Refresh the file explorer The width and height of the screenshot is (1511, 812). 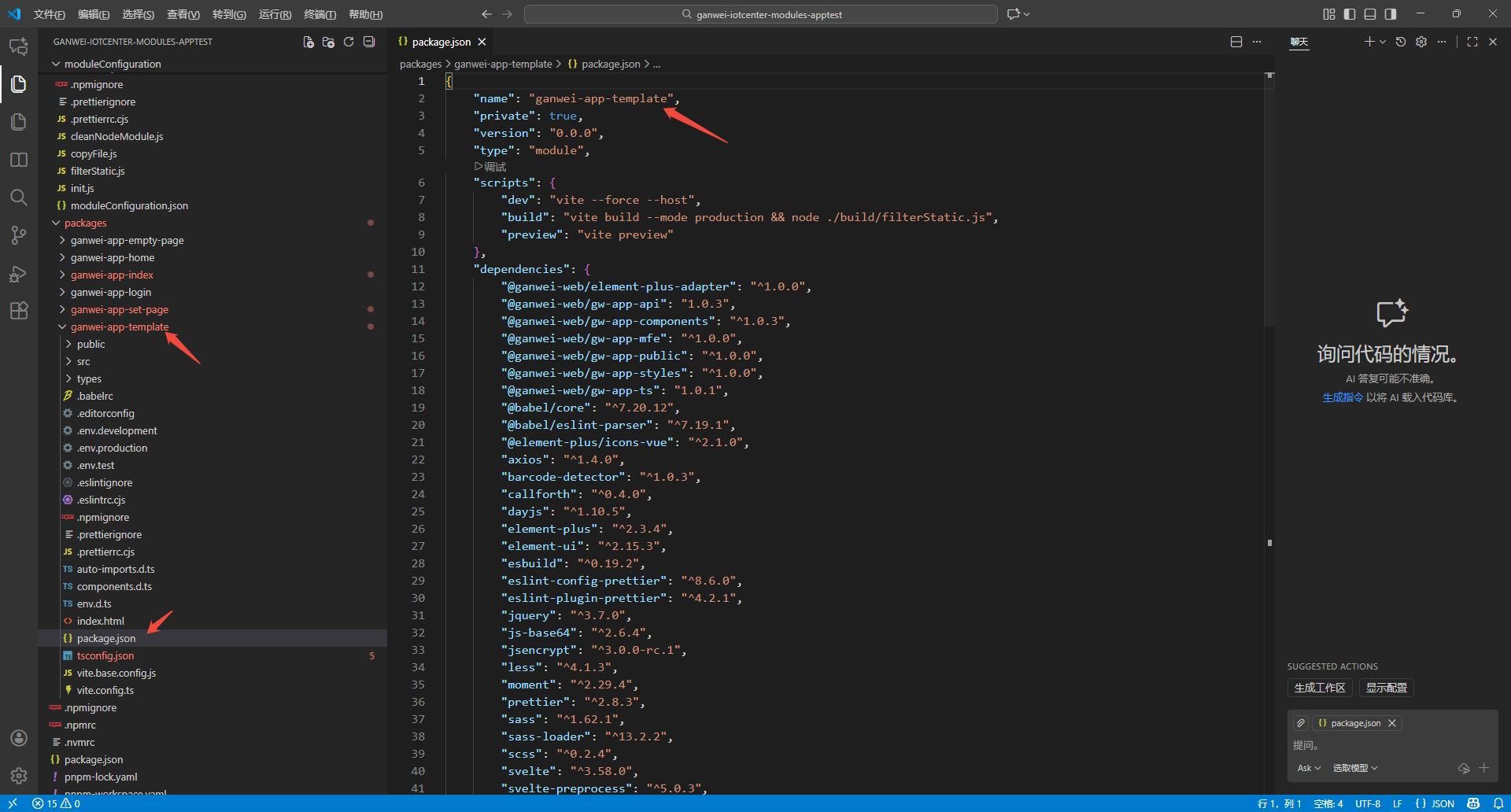(349, 42)
